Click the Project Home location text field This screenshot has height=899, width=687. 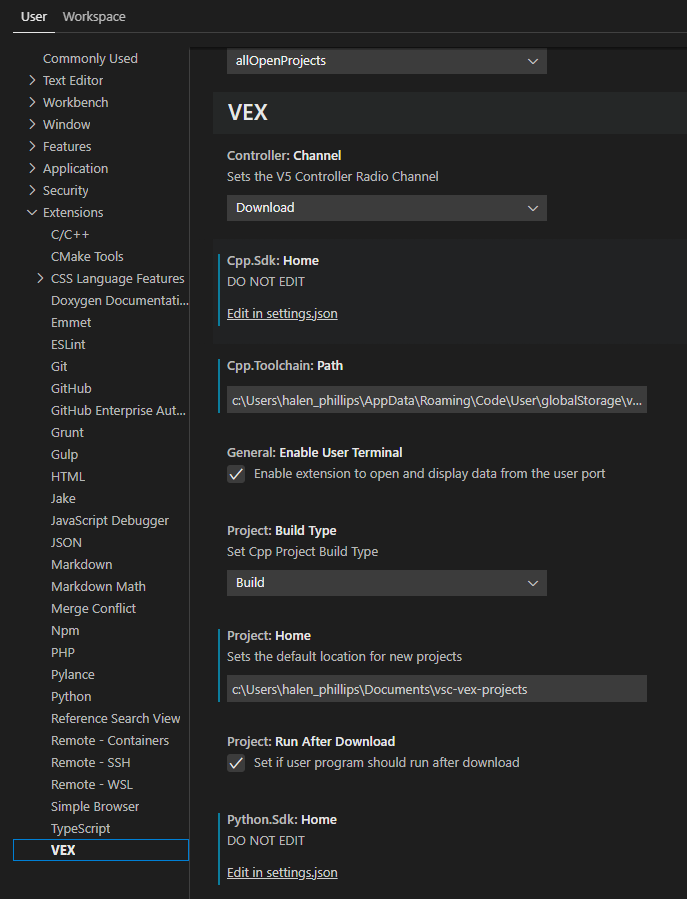436,689
